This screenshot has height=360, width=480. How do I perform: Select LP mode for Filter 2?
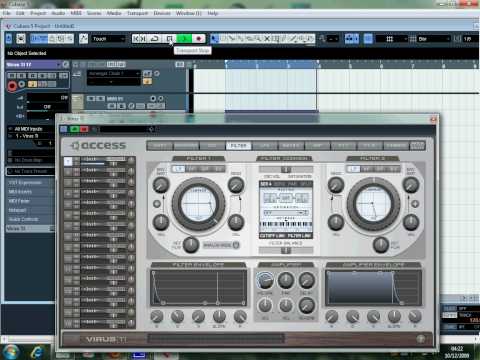pyautogui.click(x=353, y=169)
